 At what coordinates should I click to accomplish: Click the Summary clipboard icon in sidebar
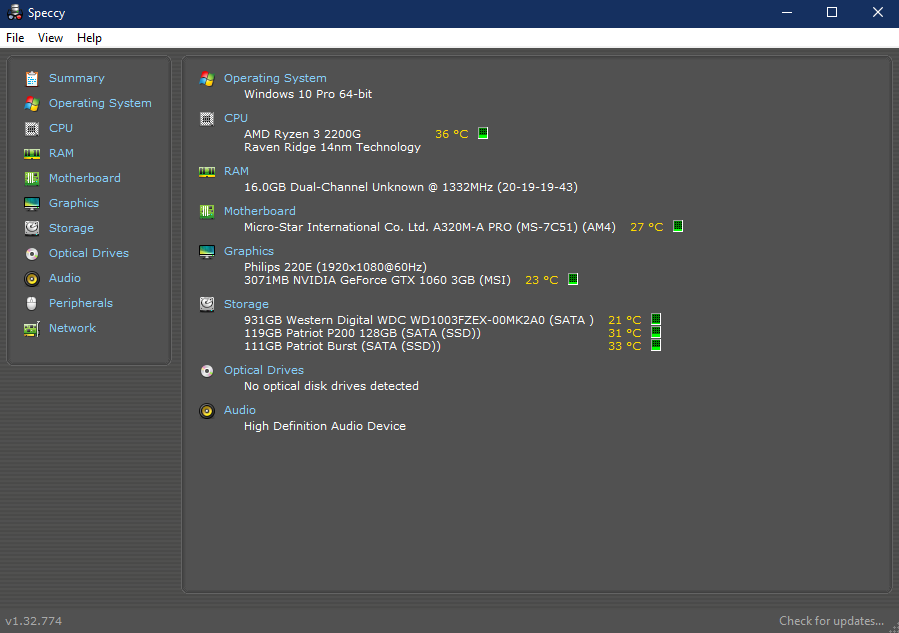(x=31, y=78)
